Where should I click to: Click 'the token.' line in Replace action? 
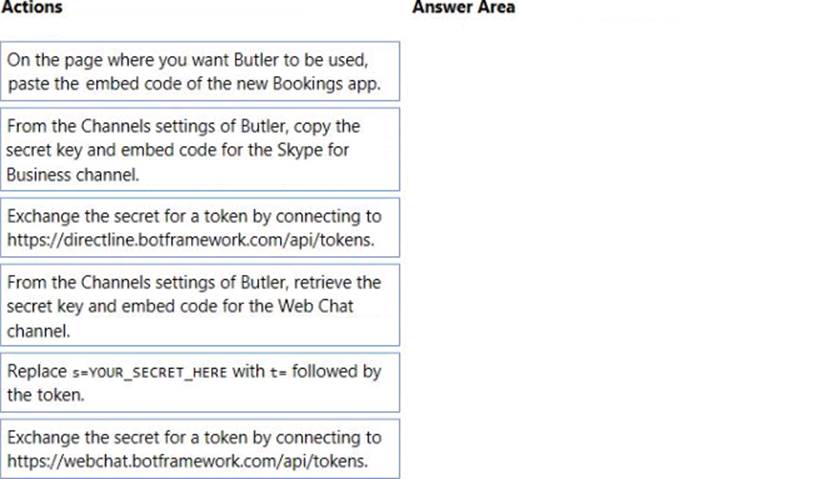[45, 395]
